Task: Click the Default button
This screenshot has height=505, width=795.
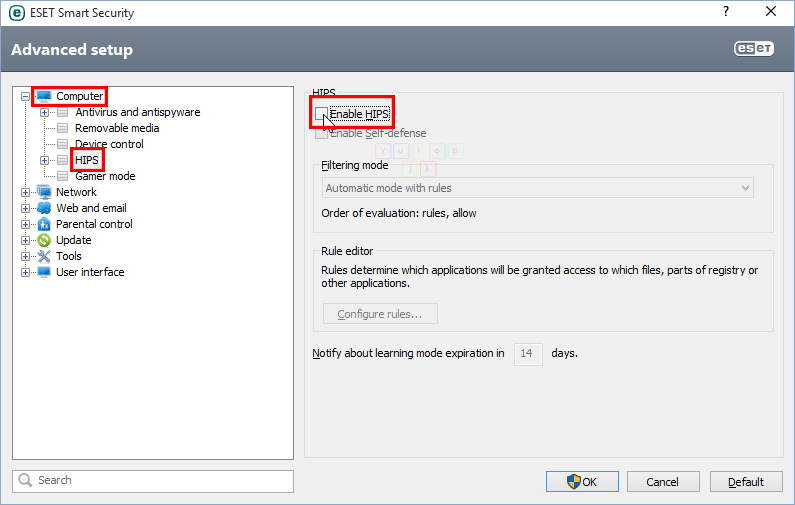Action: (x=746, y=481)
